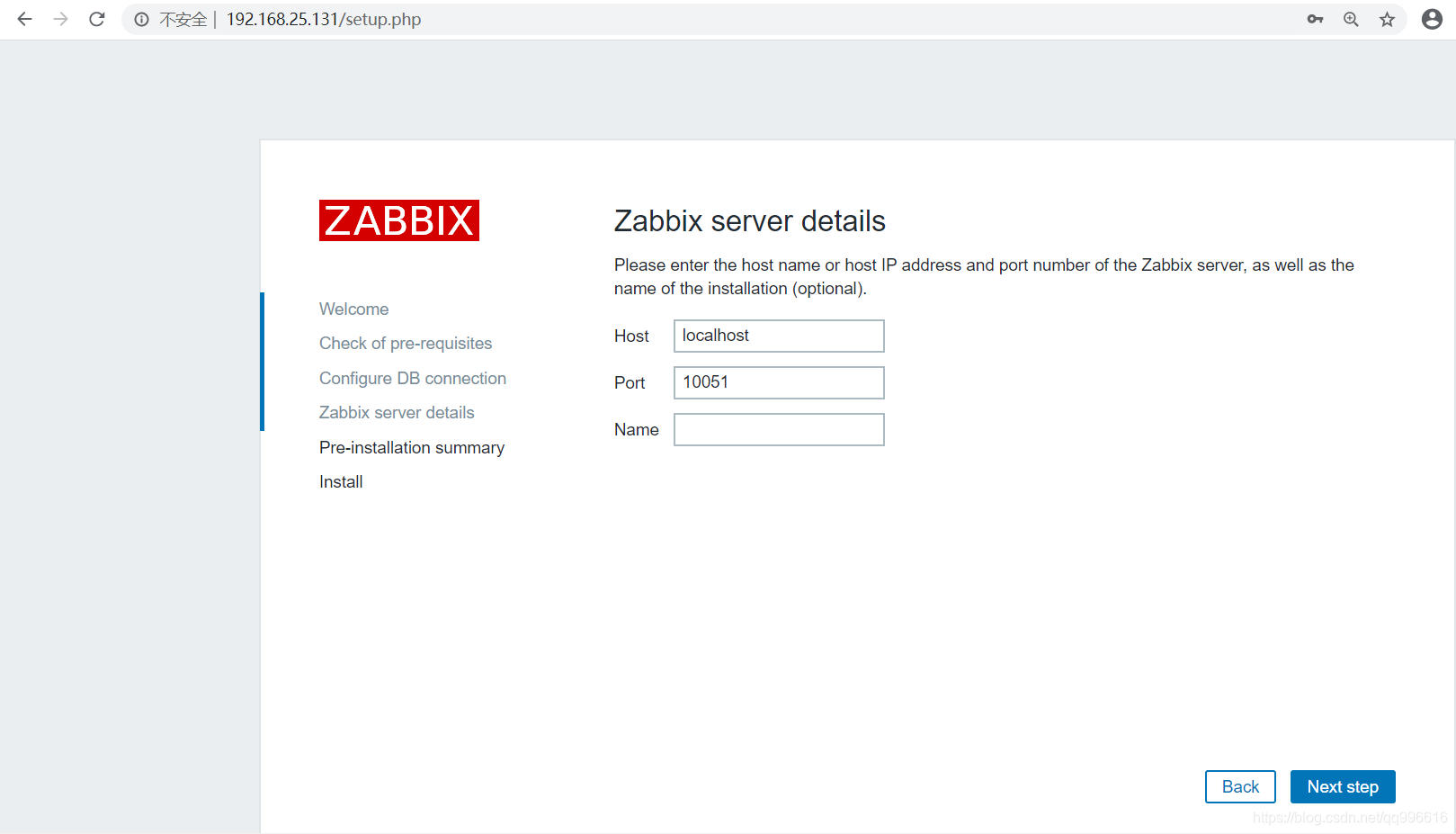
Task: Click the browser forward arrow
Action: pyautogui.click(x=60, y=19)
